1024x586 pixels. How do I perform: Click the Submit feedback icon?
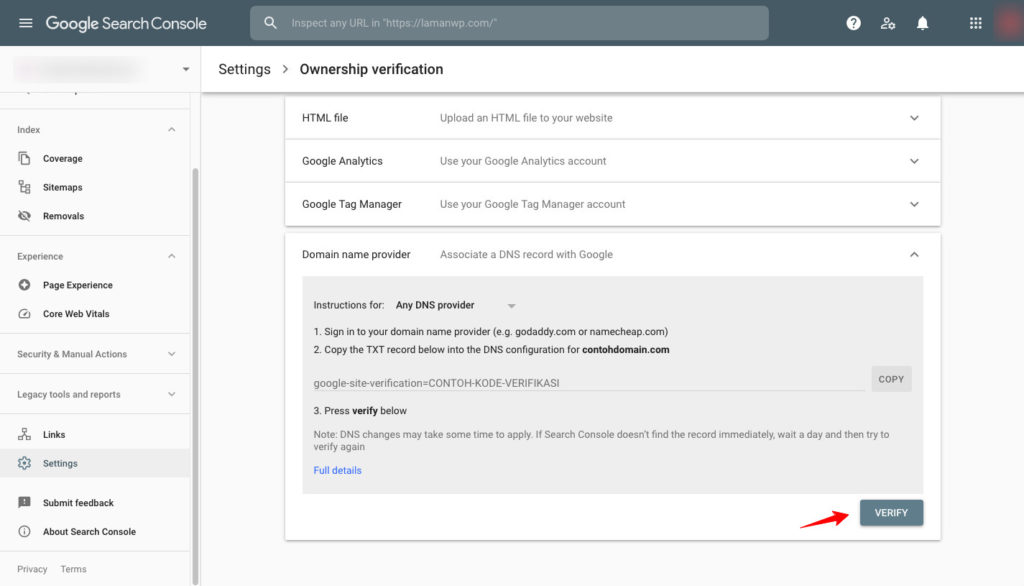click(x=24, y=502)
